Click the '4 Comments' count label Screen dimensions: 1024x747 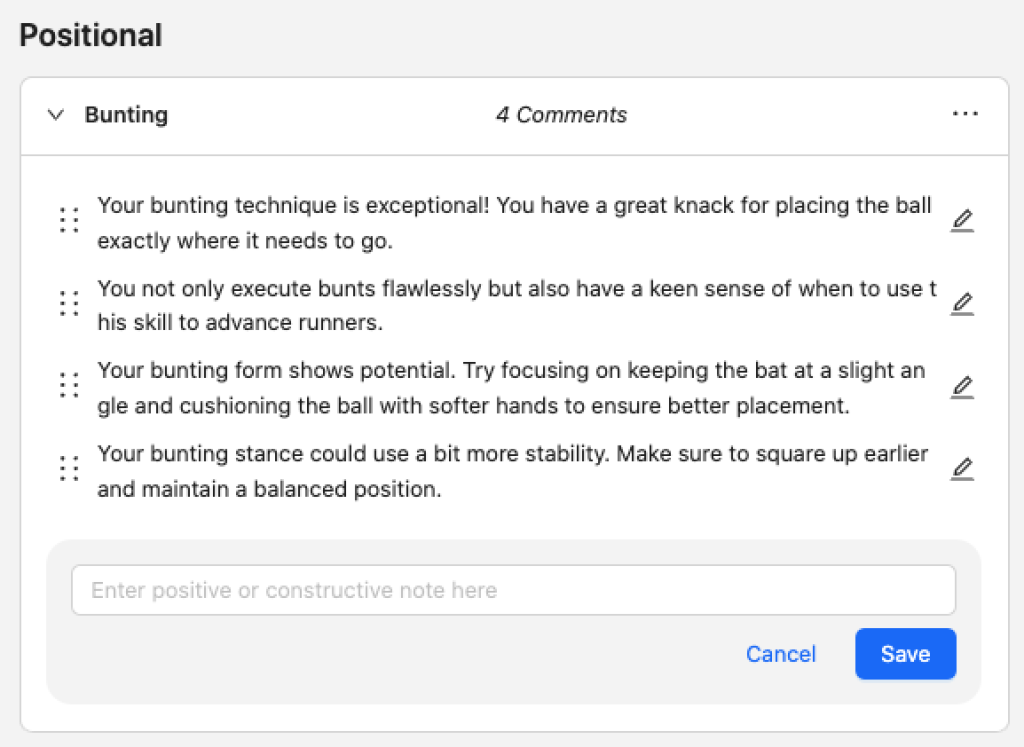pyautogui.click(x=561, y=115)
